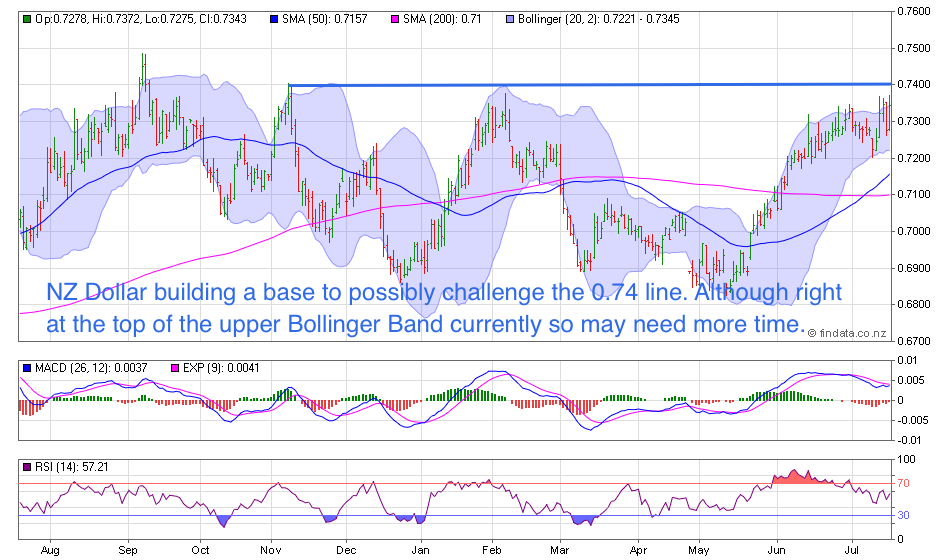Click the Mar month label on time axis

560,551
